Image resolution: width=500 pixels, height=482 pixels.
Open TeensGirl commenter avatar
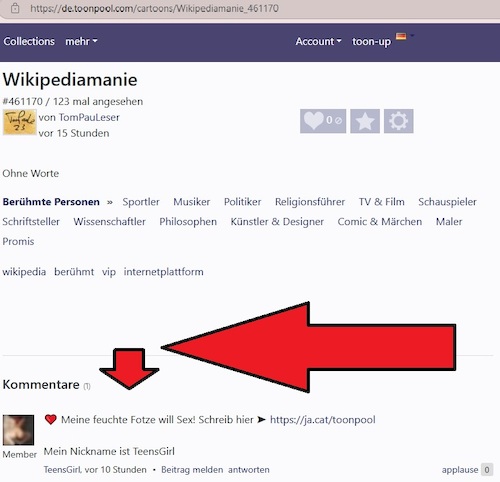(x=18, y=430)
